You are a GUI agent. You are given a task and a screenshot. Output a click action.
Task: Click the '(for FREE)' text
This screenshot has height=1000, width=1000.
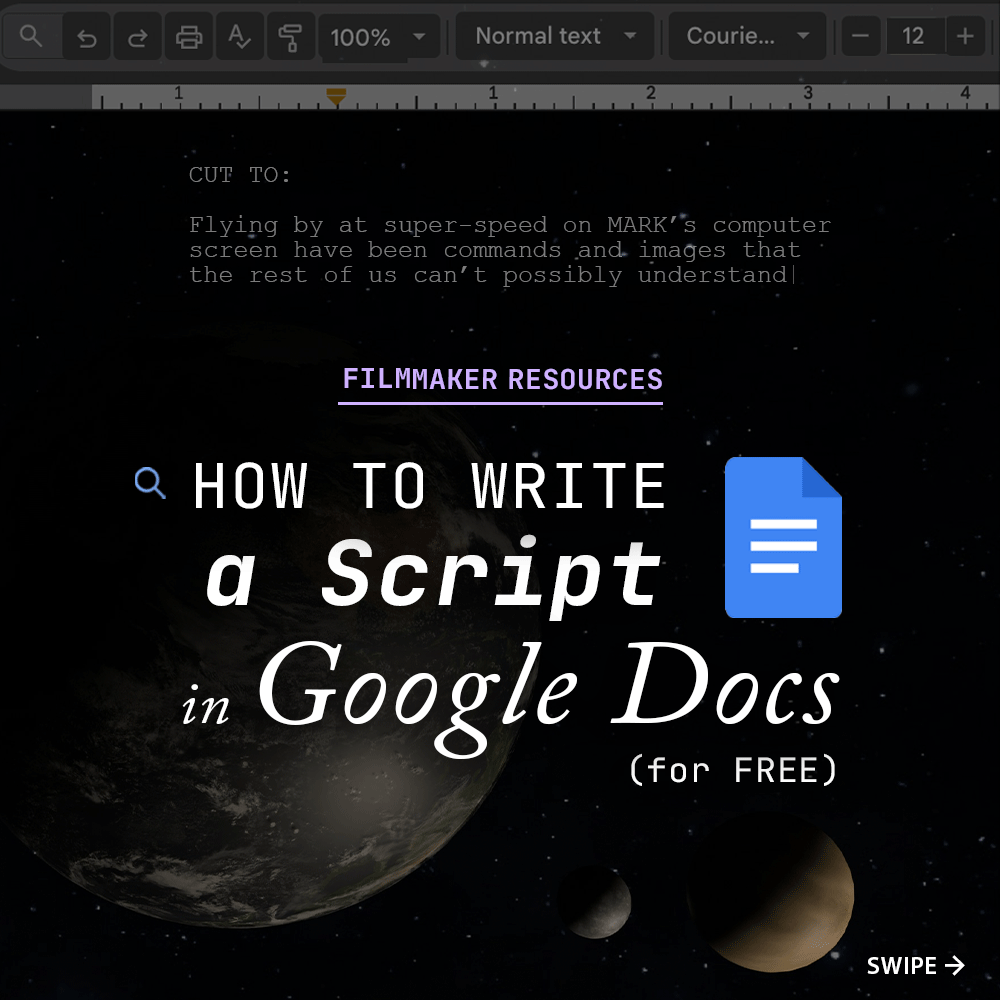click(732, 770)
